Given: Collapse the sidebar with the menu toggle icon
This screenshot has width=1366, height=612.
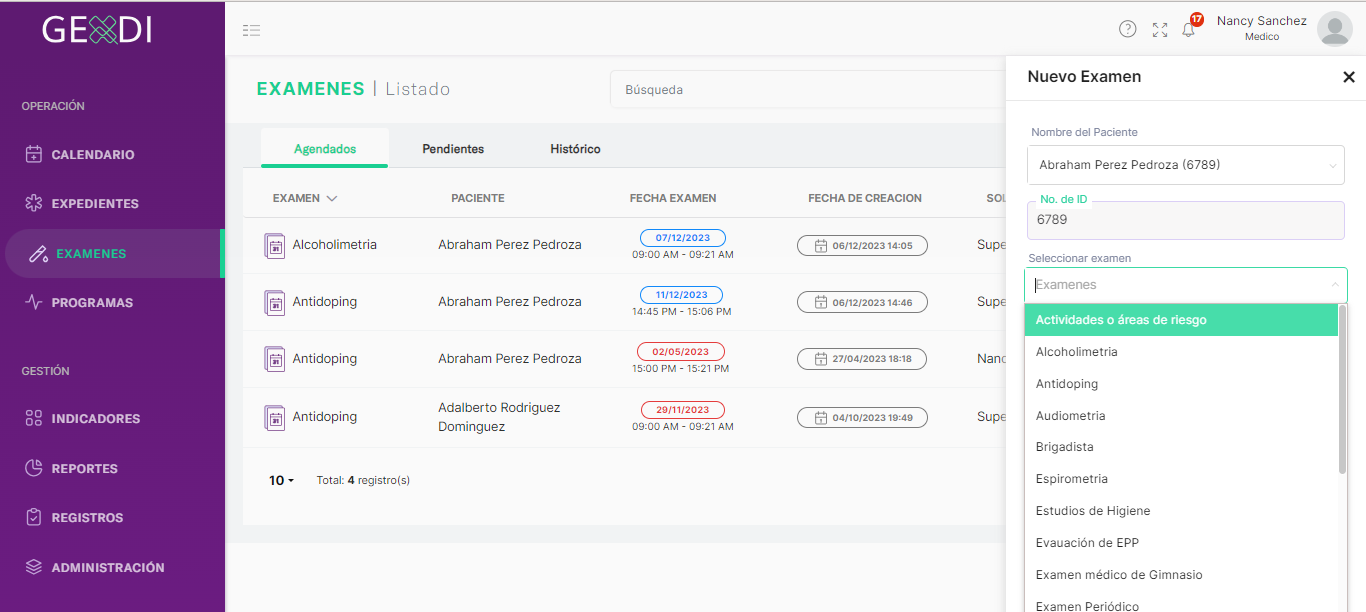Looking at the screenshot, I should click(251, 30).
